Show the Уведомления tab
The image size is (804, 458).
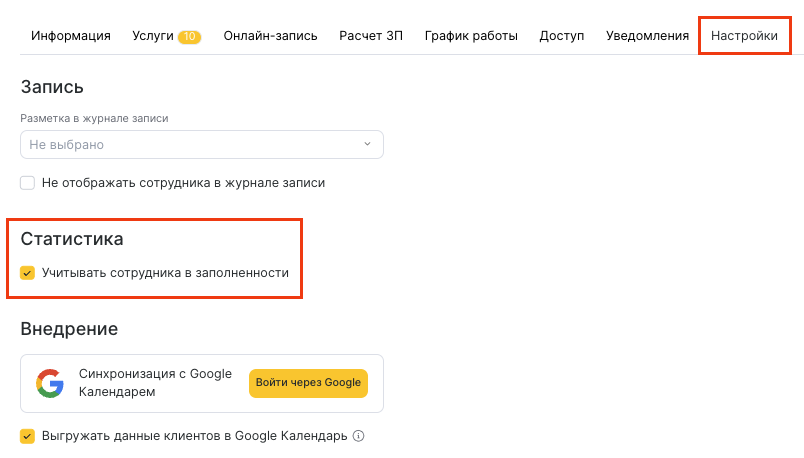coord(647,36)
